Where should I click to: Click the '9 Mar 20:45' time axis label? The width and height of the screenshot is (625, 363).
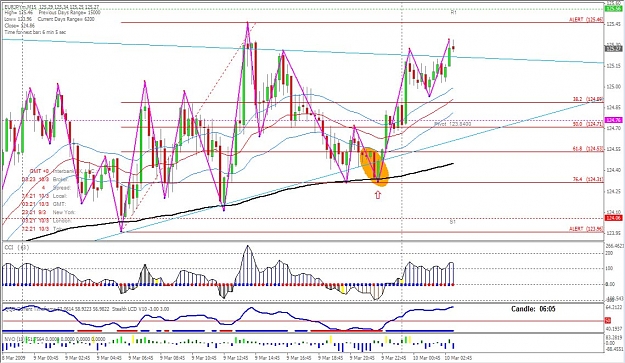tap(363, 357)
